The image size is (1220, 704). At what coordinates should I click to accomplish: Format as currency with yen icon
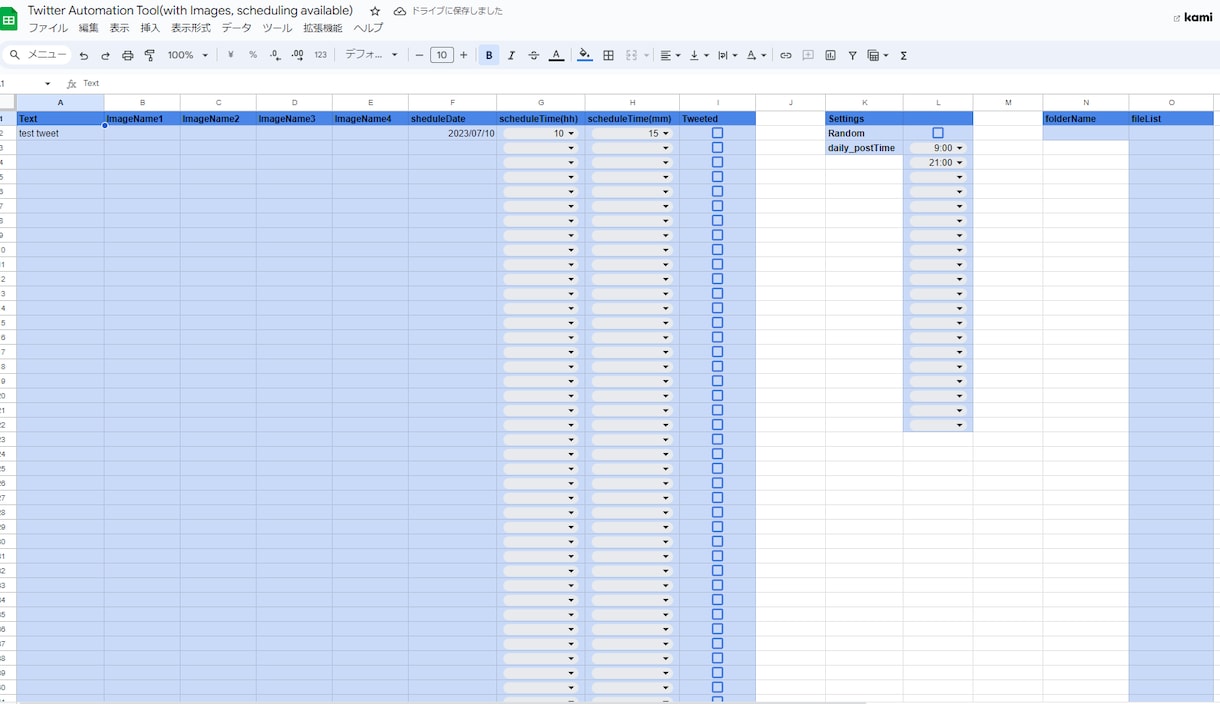click(x=231, y=55)
